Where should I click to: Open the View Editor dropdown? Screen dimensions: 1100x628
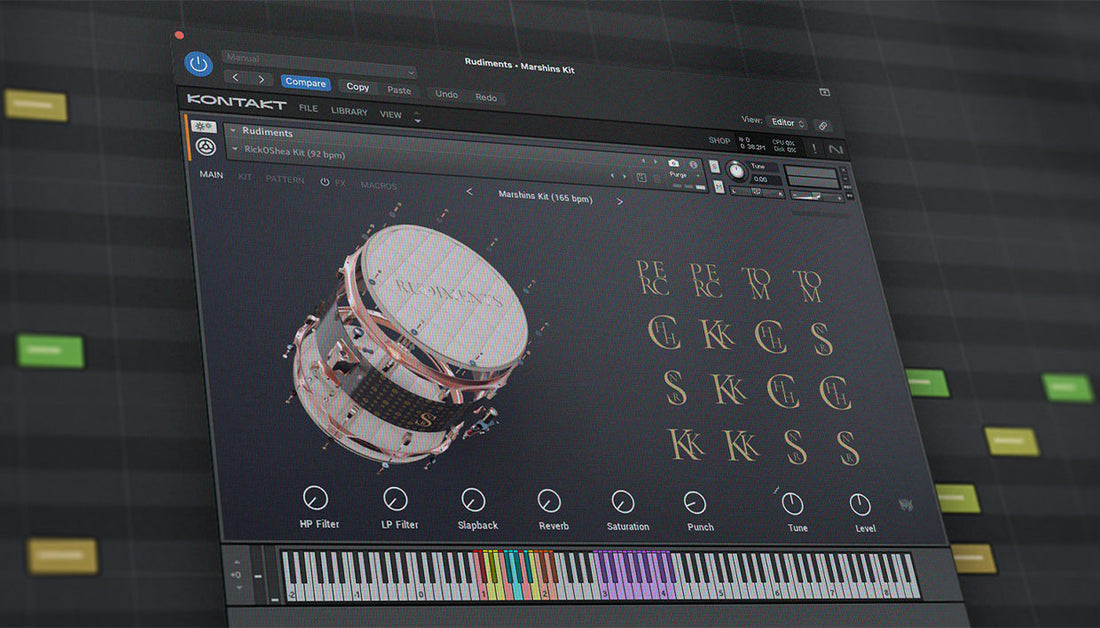[x=786, y=123]
